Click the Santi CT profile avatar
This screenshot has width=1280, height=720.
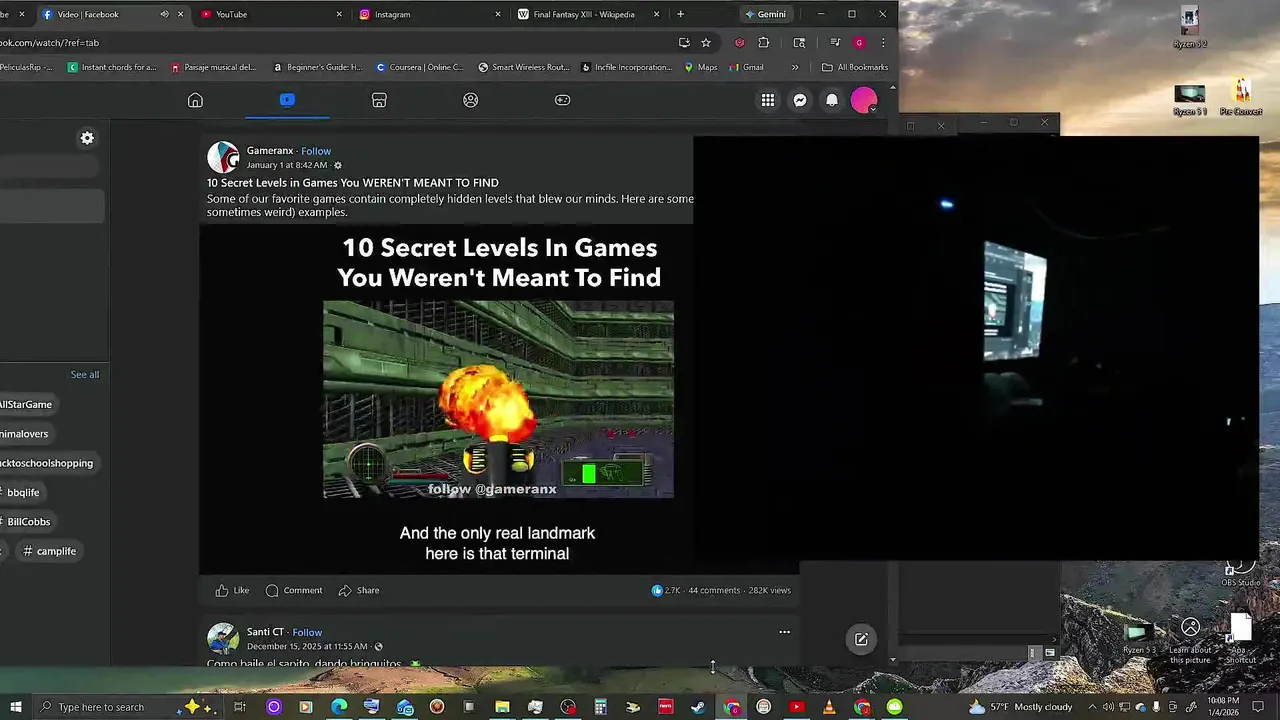[x=223, y=638]
